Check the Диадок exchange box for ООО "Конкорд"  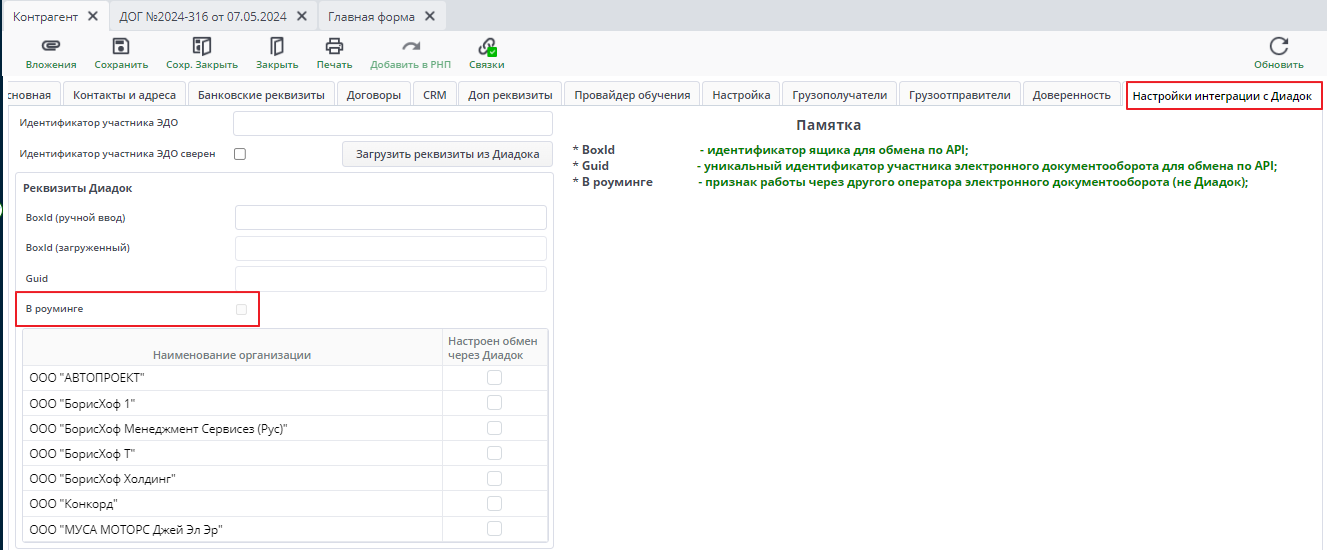click(494, 503)
